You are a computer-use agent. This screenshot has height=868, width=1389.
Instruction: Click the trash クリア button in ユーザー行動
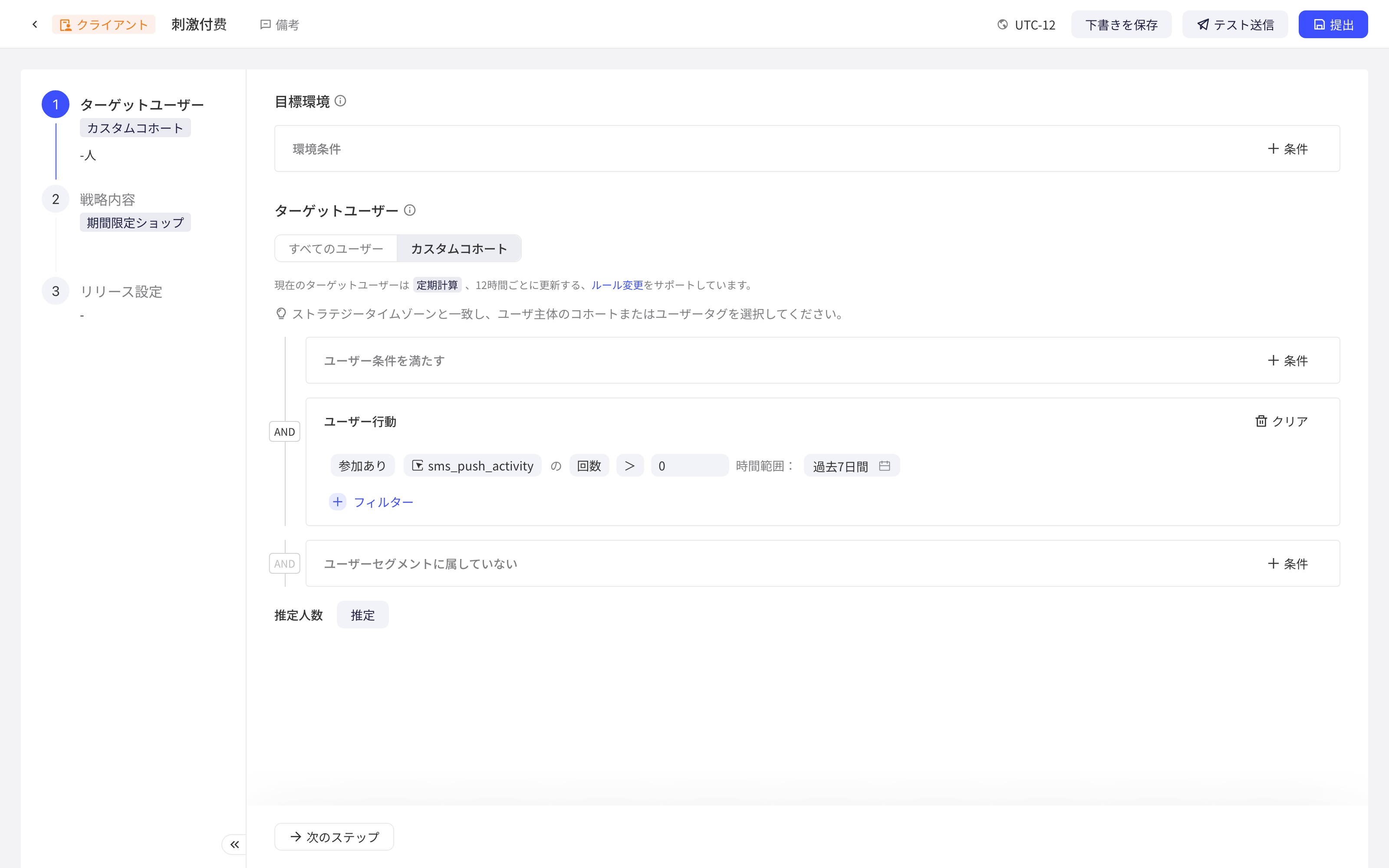pos(1281,421)
